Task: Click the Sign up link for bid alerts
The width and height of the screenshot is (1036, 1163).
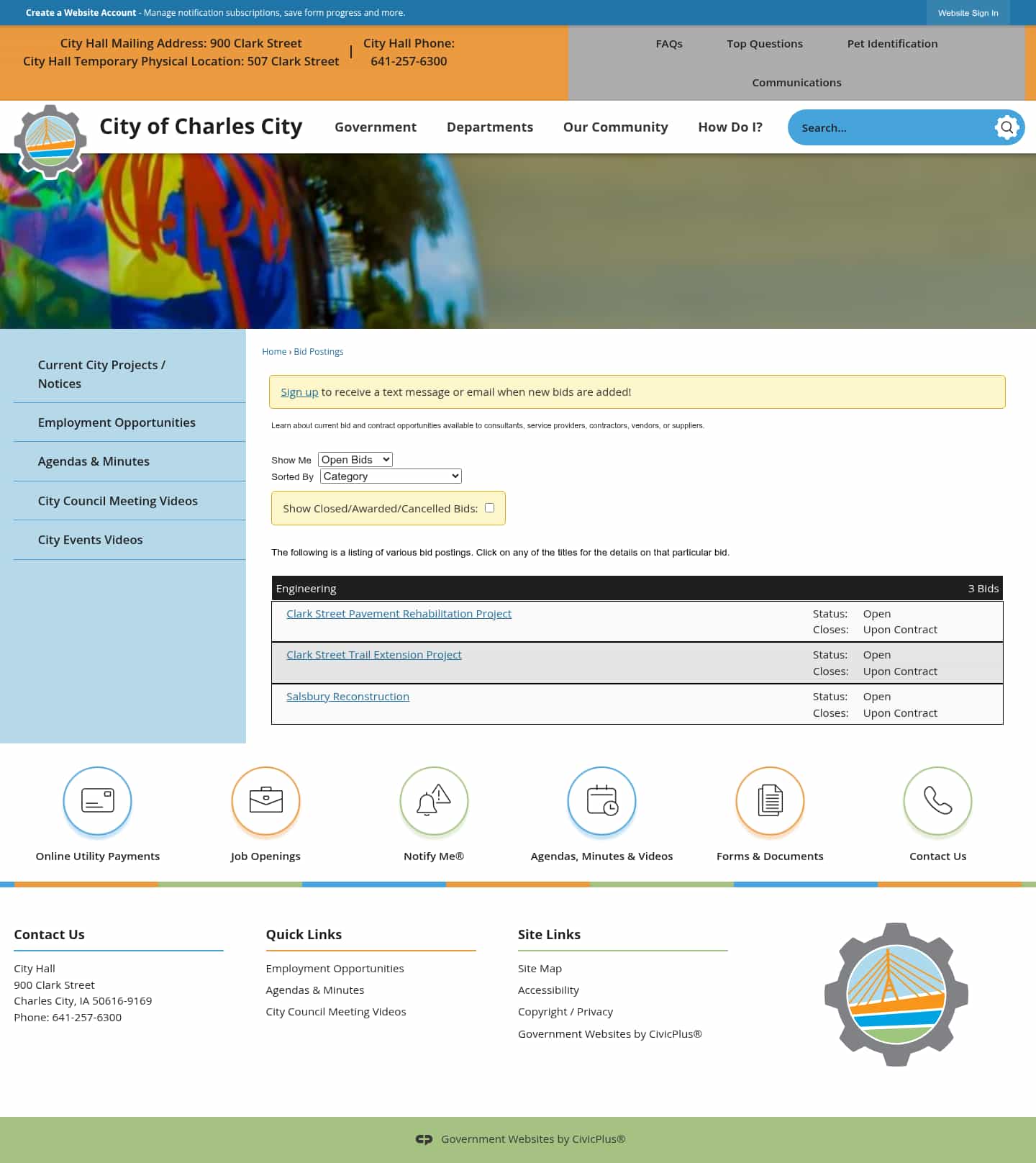Action: (299, 392)
